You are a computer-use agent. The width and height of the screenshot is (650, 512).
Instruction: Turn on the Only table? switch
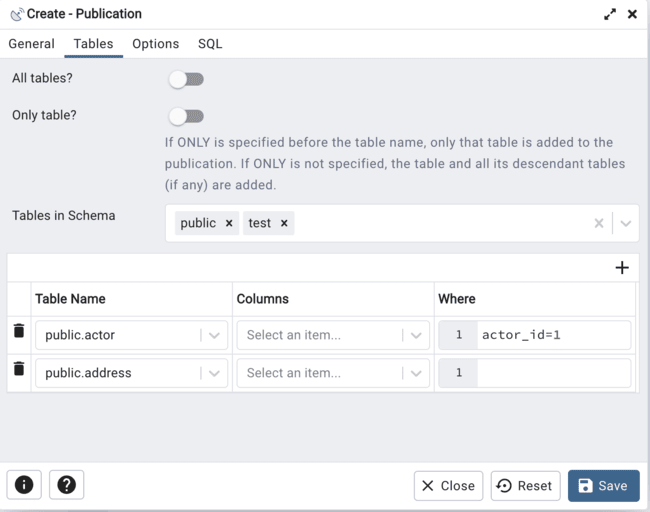pos(186,116)
